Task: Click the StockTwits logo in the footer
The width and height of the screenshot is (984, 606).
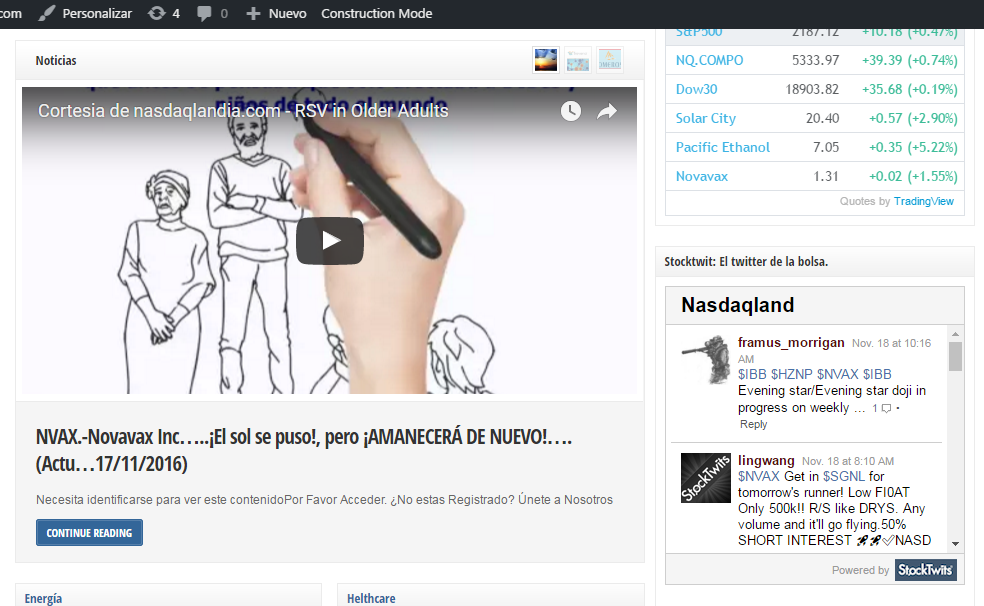Action: pyautogui.click(x=926, y=570)
